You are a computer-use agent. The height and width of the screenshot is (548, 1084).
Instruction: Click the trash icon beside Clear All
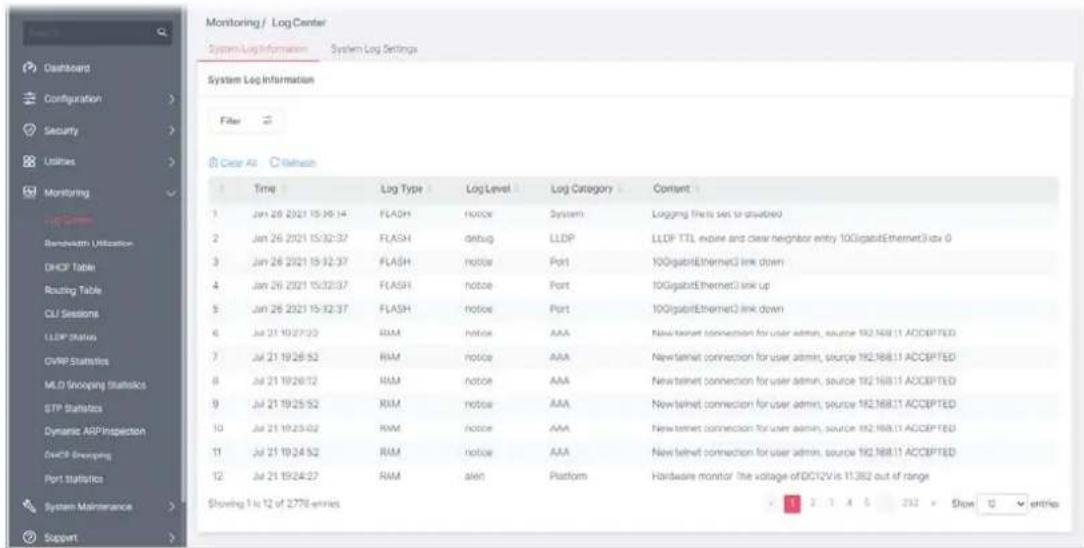coord(213,163)
